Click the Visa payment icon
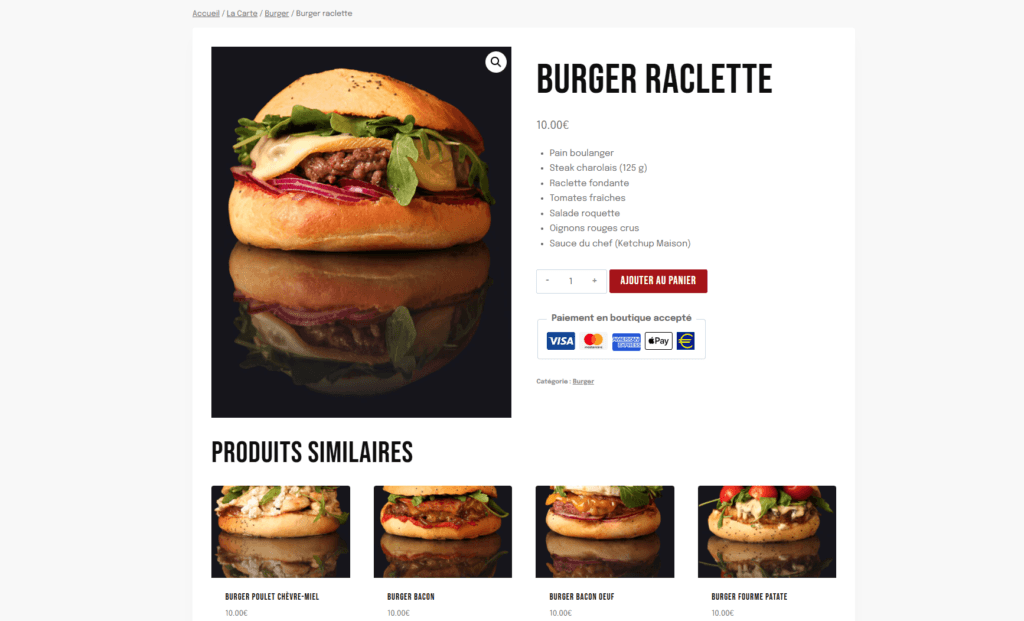1024x621 pixels. click(x=560, y=341)
